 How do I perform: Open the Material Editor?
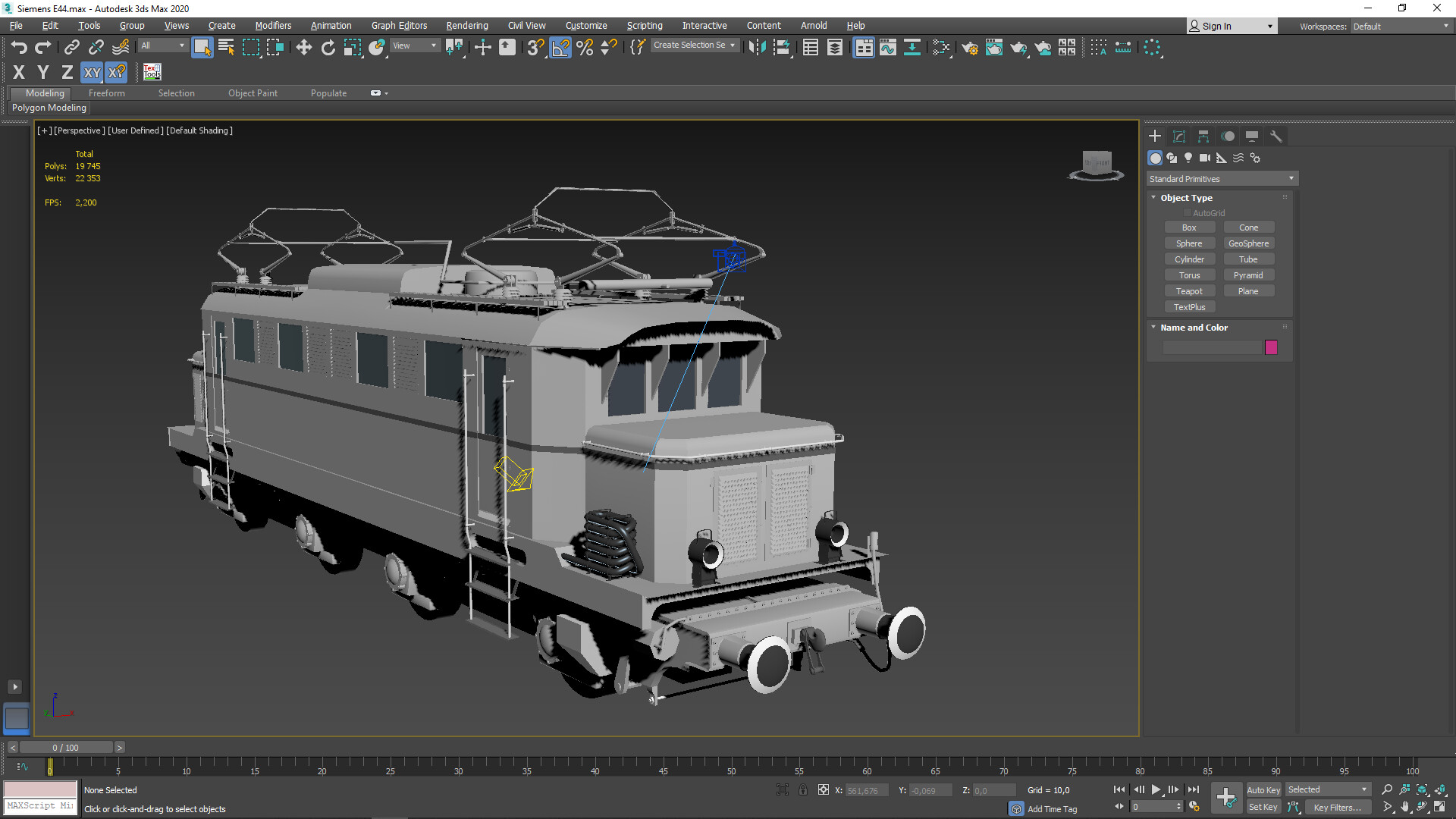(993, 47)
